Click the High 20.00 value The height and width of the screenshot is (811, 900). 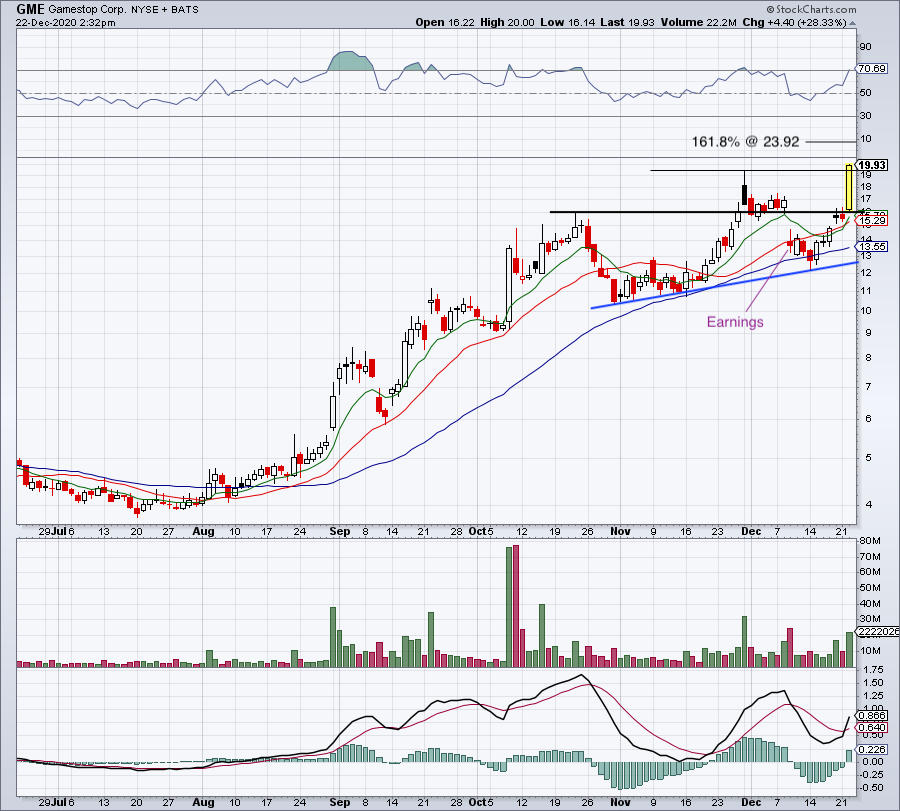click(507, 22)
